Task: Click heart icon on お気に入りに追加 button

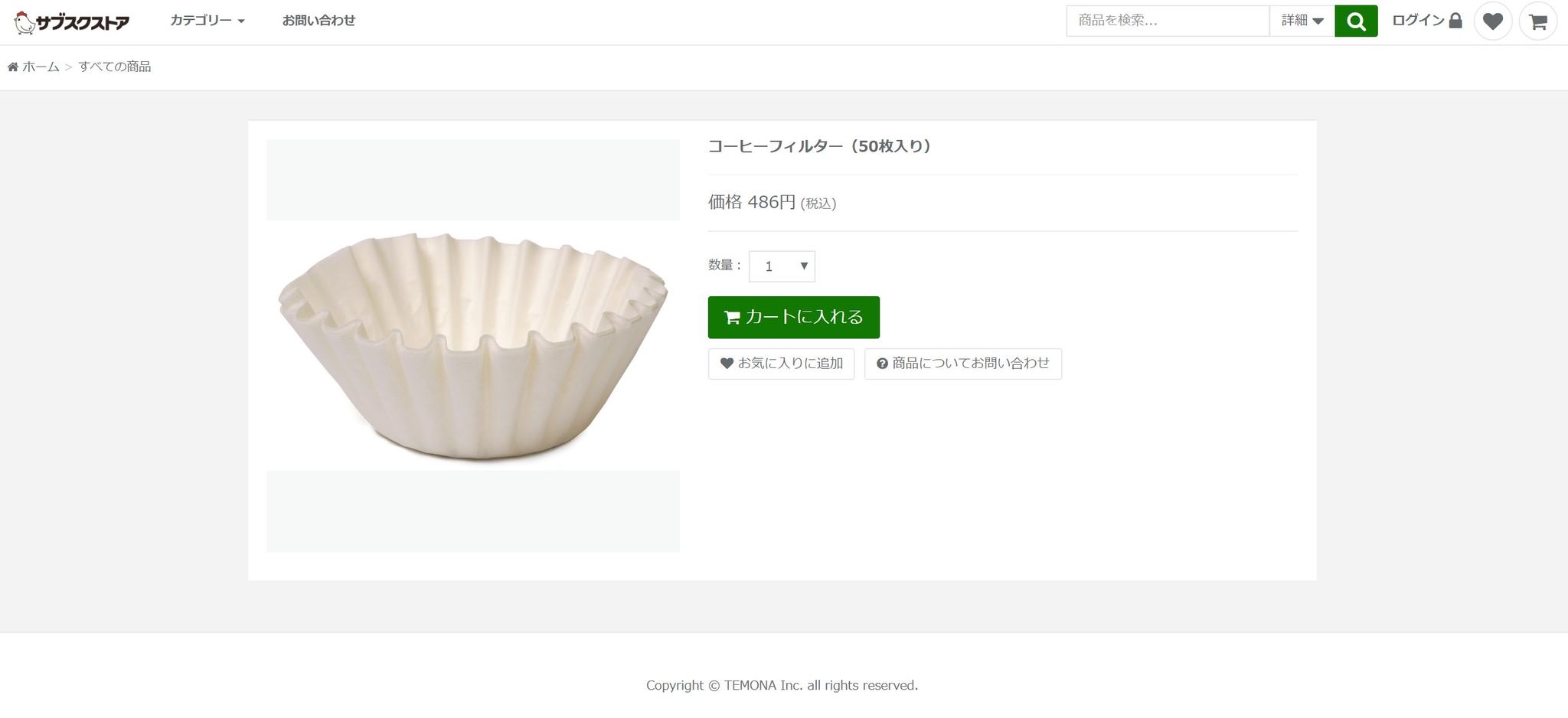Action: 727,364
